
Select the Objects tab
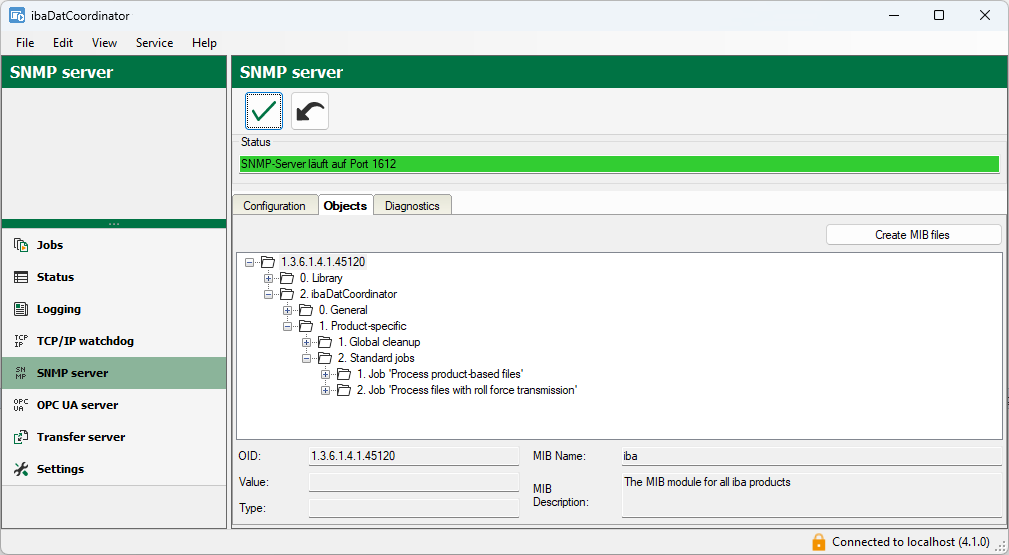(346, 205)
